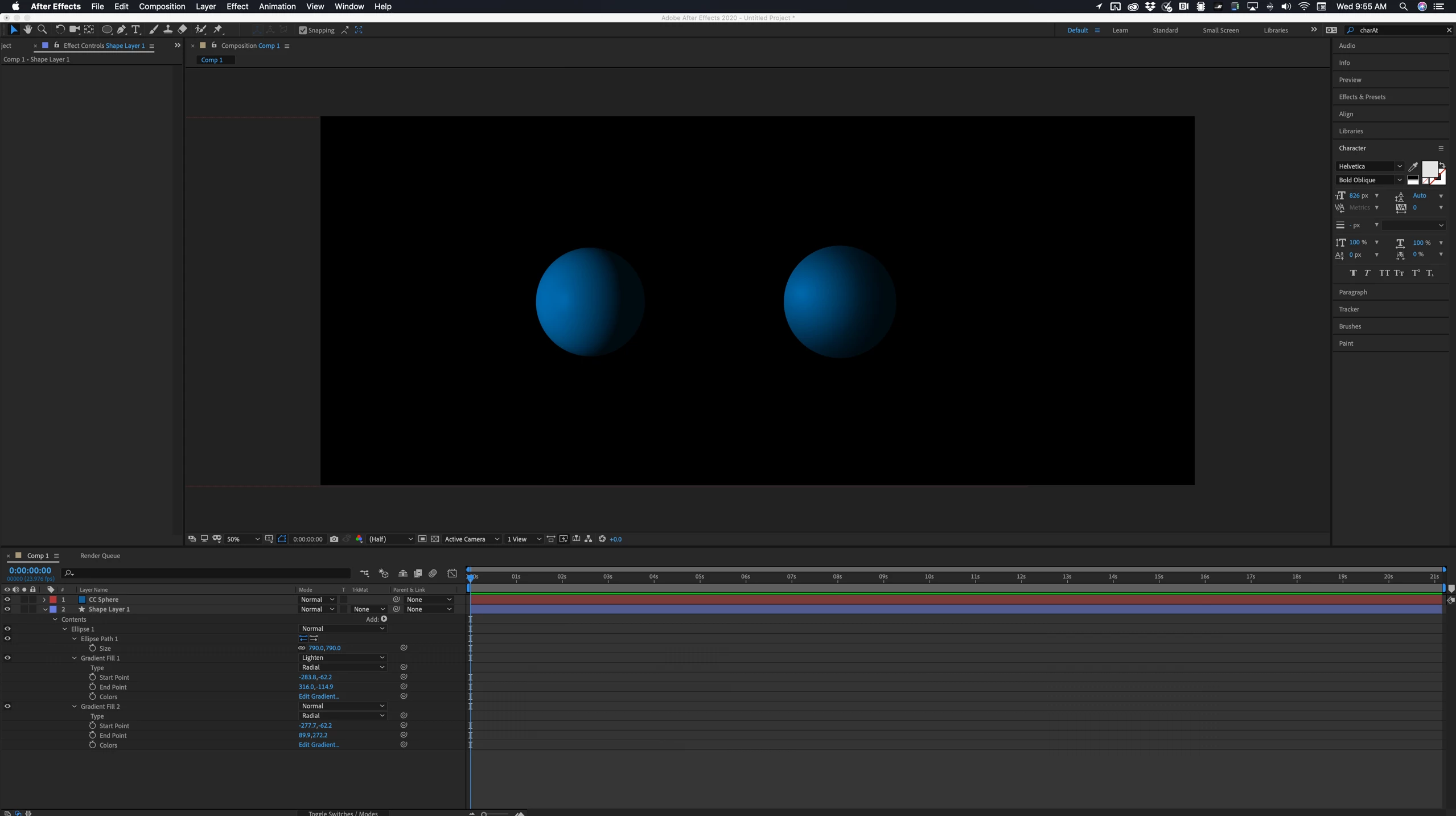Select the Pen tool in toolbar
Screen dimensions: 1456x816
pyautogui.click(x=121, y=30)
